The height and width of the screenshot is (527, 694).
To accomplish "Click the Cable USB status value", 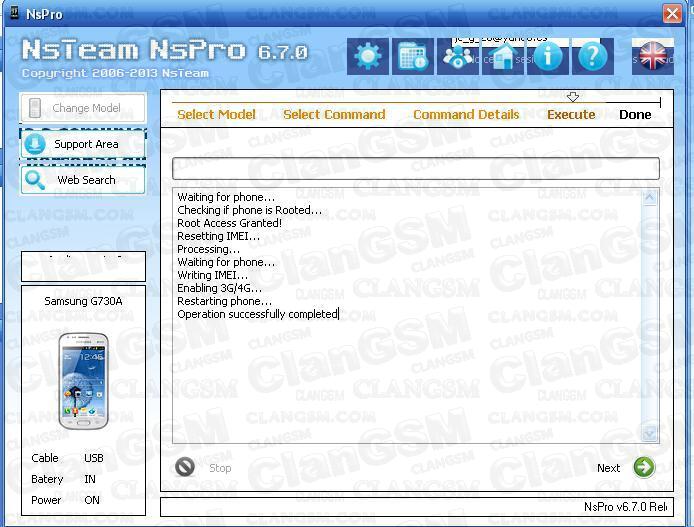I will pyautogui.click(x=94, y=458).
